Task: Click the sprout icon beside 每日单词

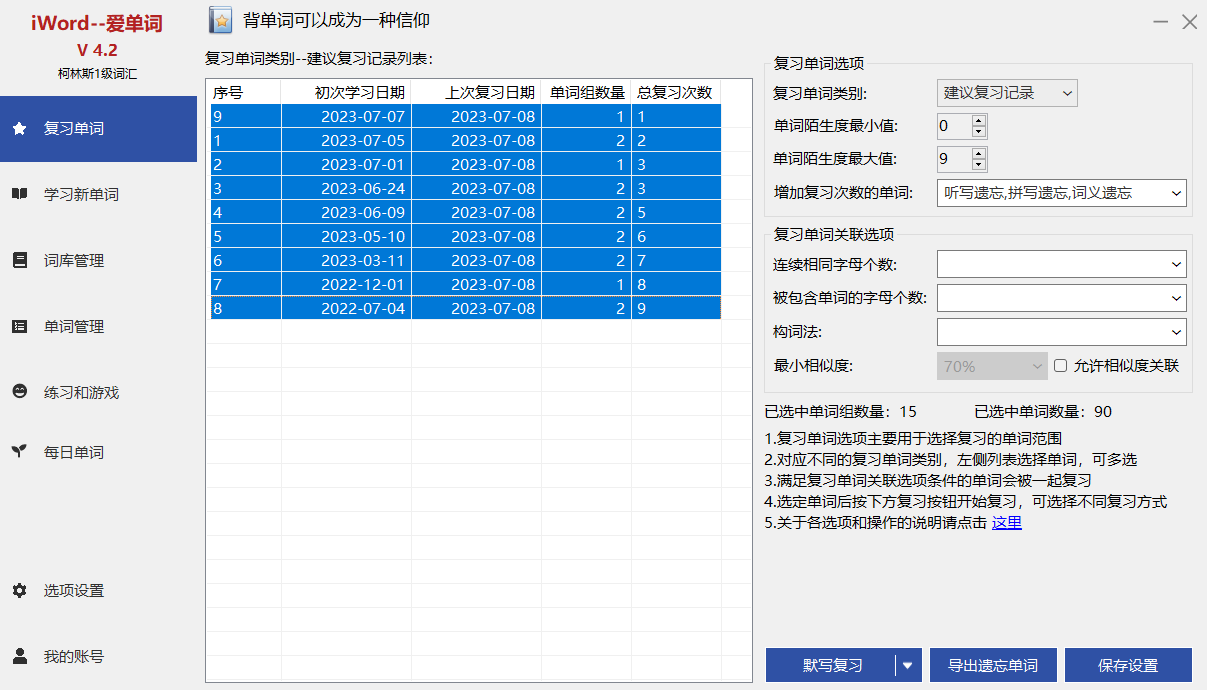Action: (19, 452)
